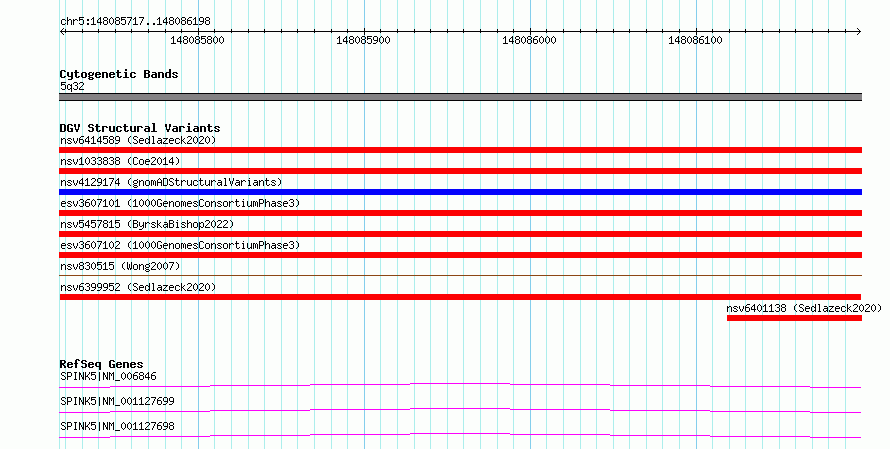Click the nsv6414589 (Sedlazeck2020) variant label
This screenshot has height=449, width=890.
(x=138, y=140)
